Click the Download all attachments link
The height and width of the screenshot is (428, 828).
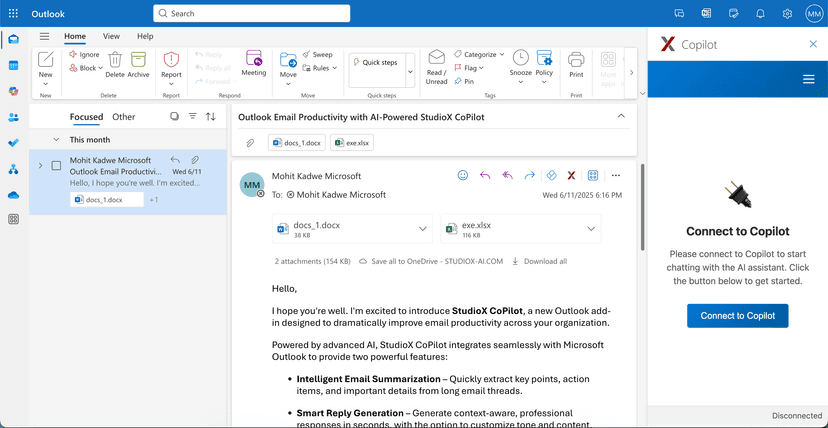click(x=540, y=261)
